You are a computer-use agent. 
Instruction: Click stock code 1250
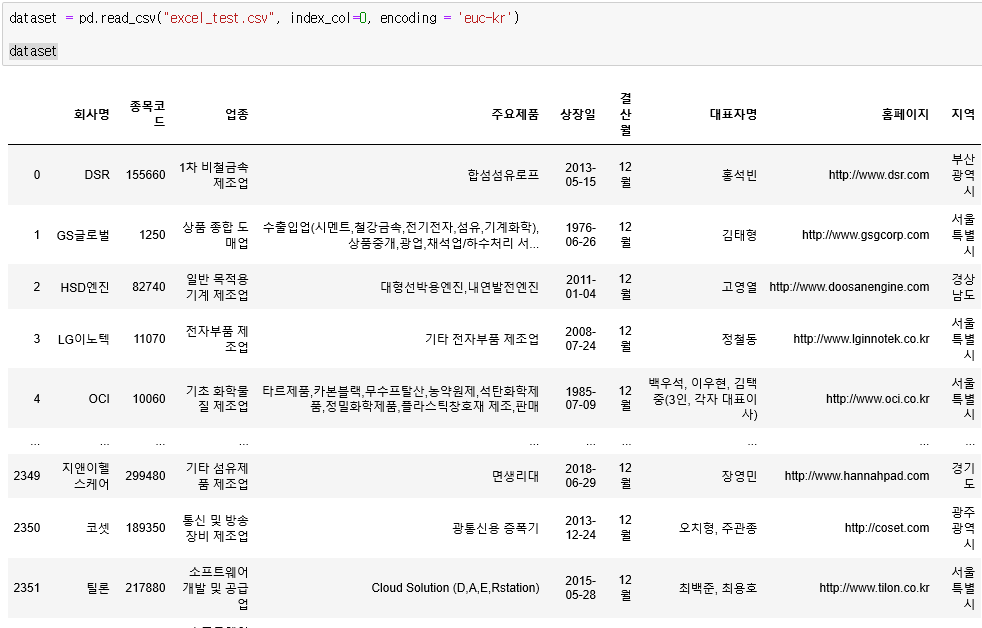[152, 235]
